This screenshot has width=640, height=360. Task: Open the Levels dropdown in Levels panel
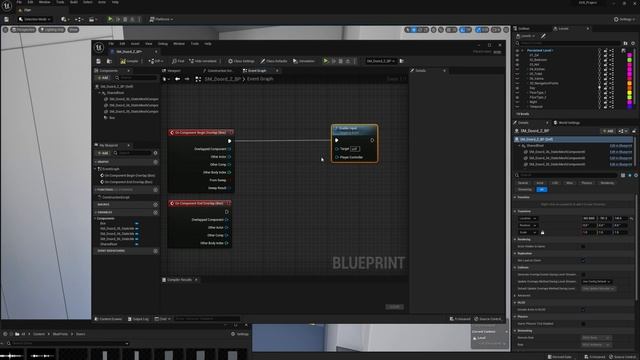tap(526, 36)
